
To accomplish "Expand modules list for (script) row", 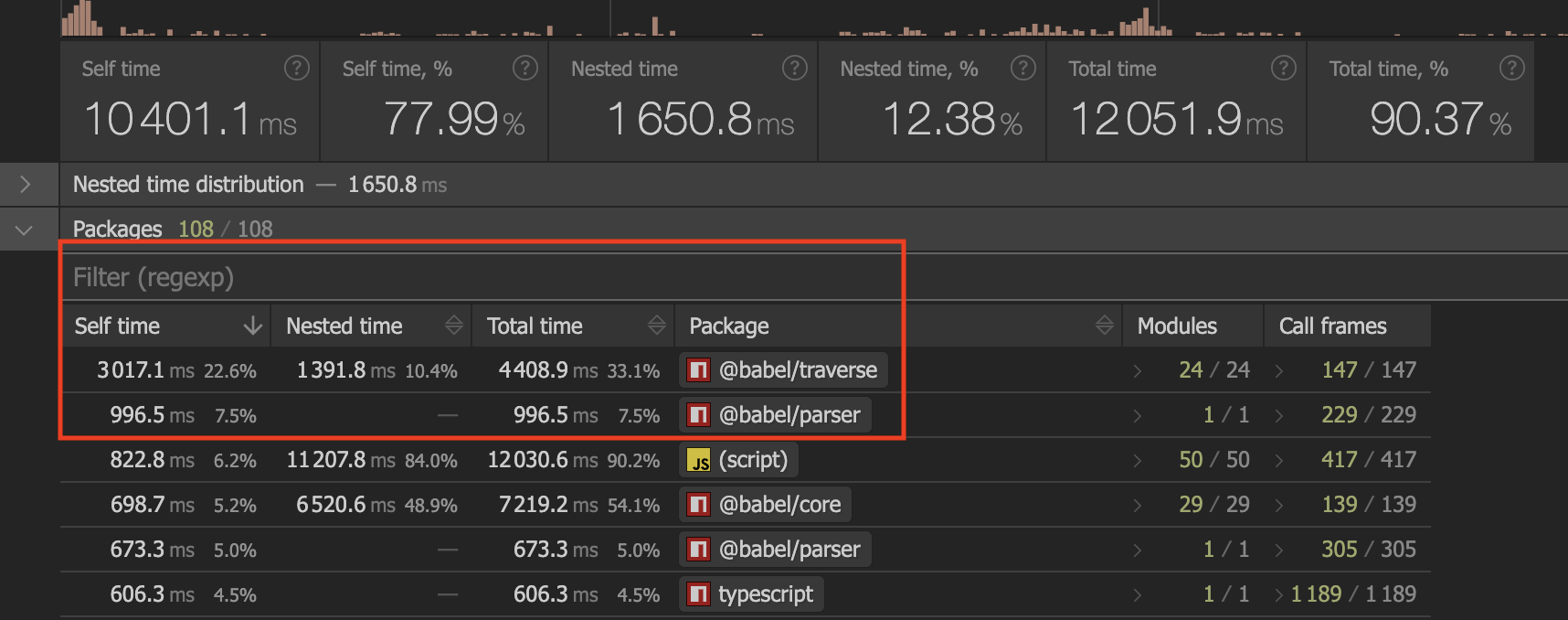I will coord(1138,460).
